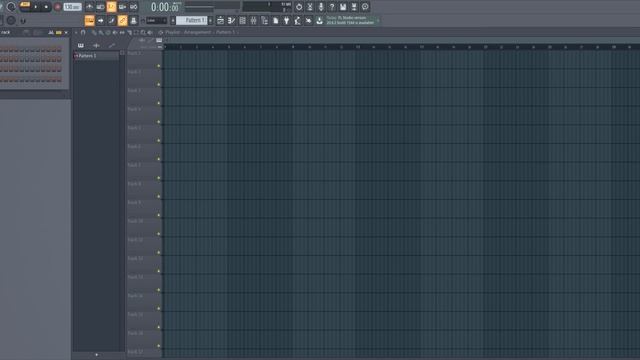Viewport: 640px width, 360px height.
Task: Click the link-shaped icon left of the time display
Action: coord(133,7)
